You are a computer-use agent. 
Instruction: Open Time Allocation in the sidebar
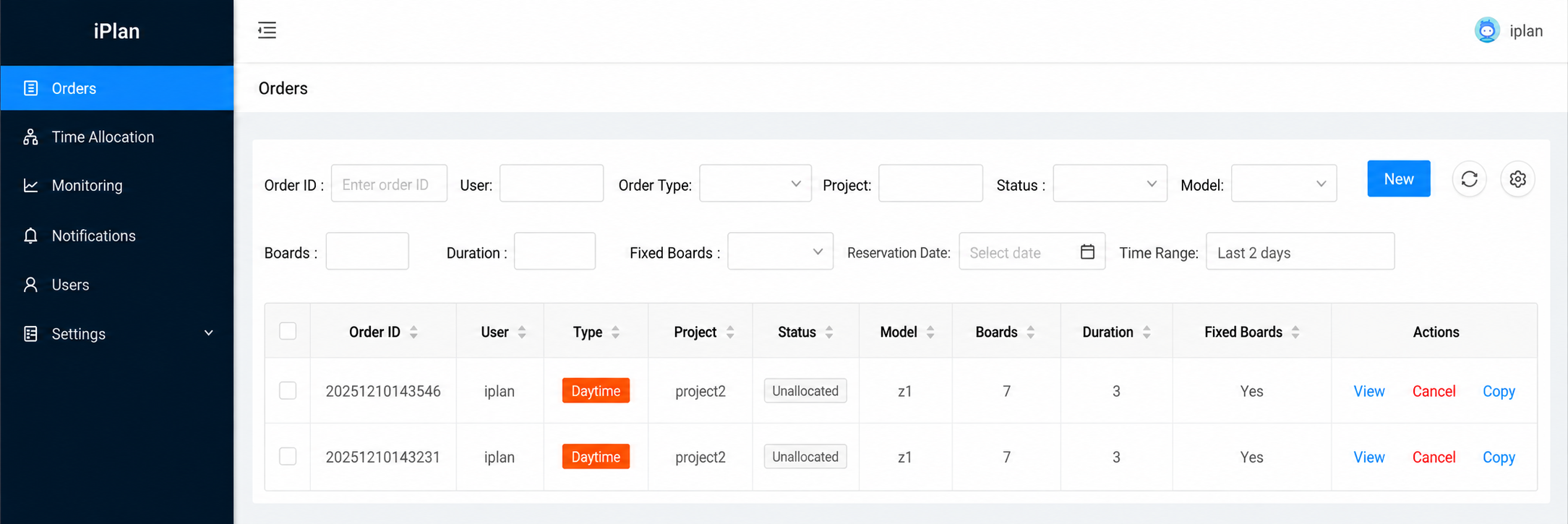117,137
